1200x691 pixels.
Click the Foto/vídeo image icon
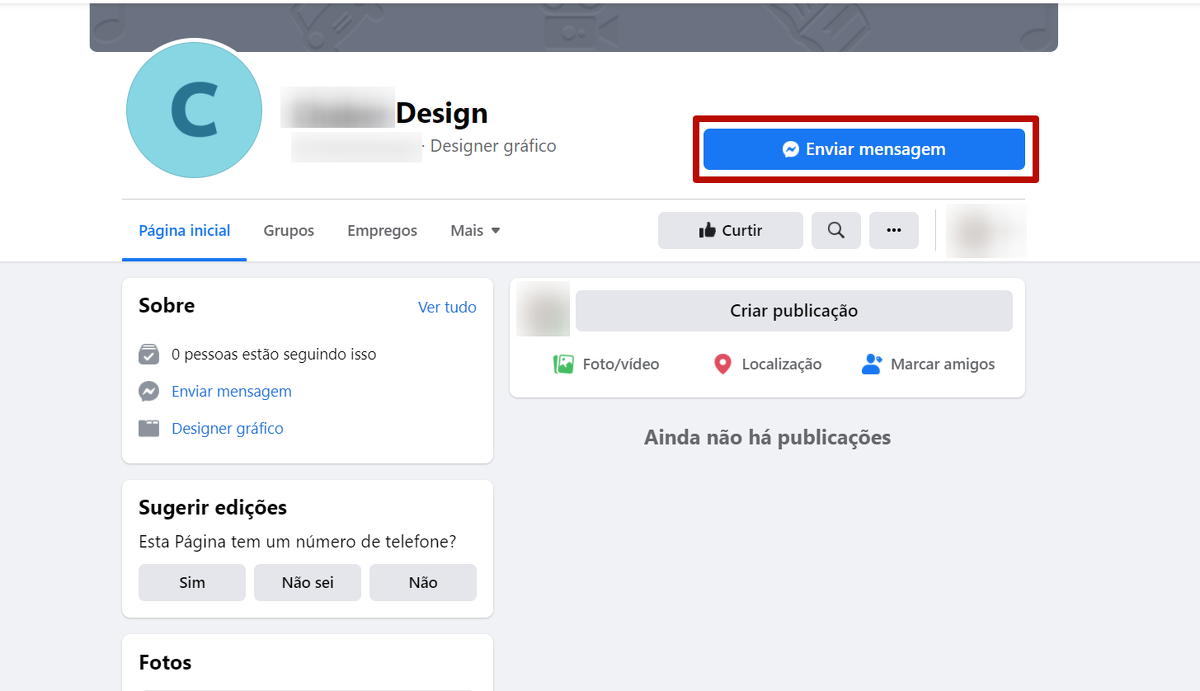pos(564,364)
